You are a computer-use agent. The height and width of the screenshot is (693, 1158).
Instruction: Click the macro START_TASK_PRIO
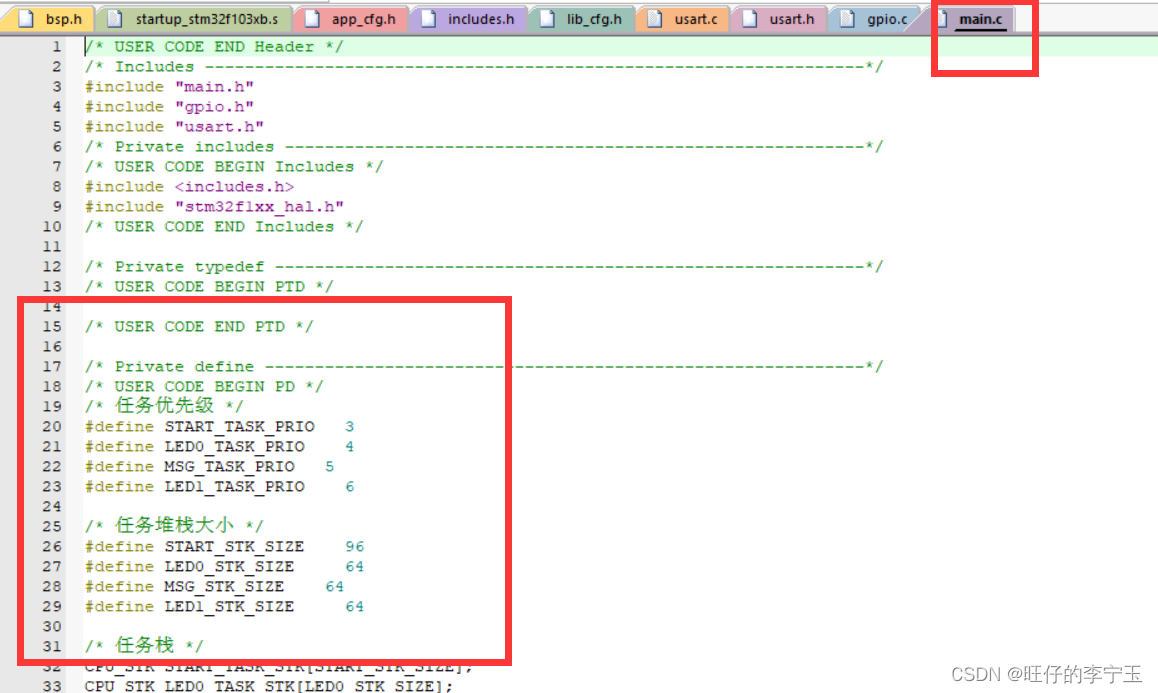[239, 426]
